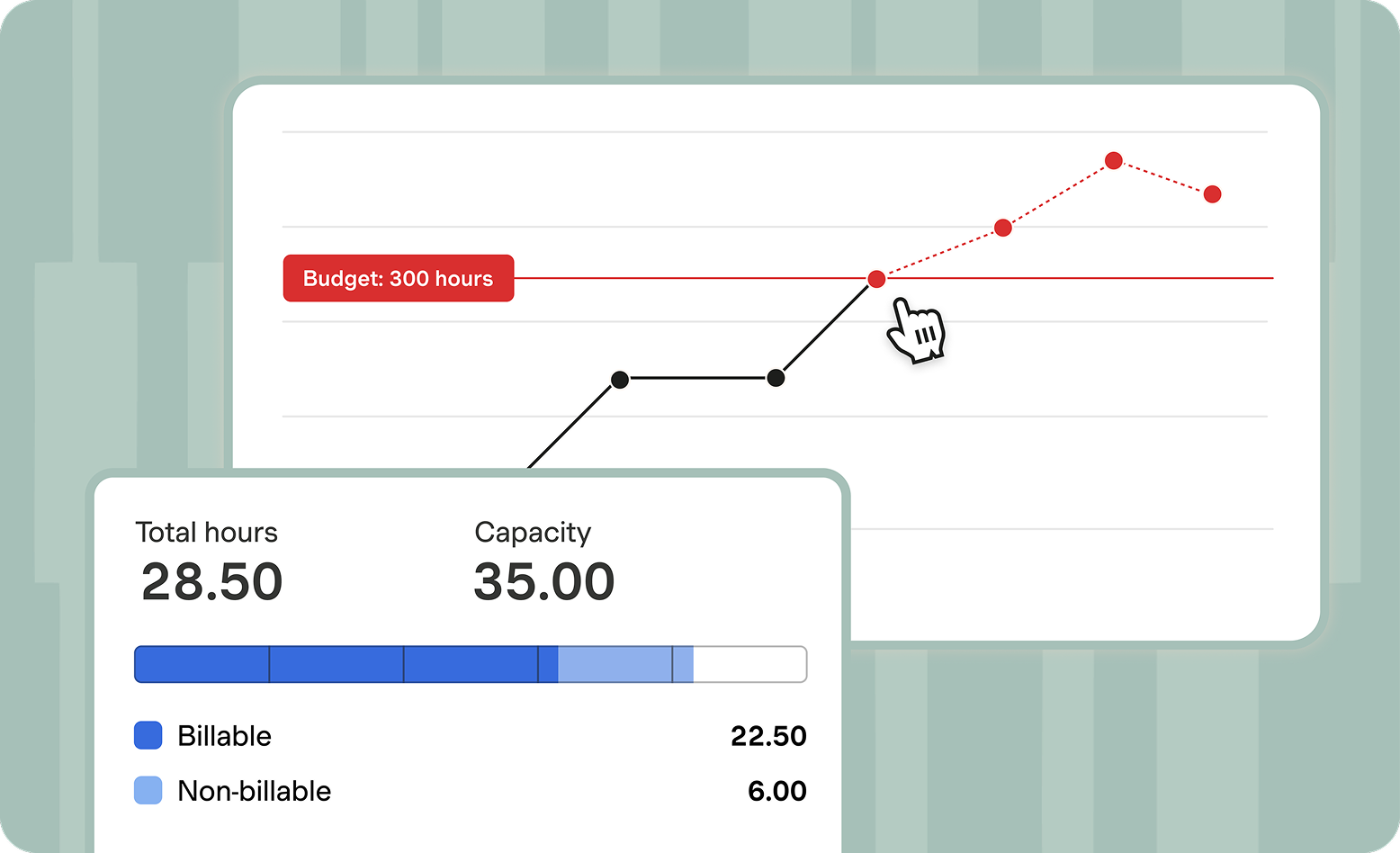Click the last red forecast data point

(1213, 194)
